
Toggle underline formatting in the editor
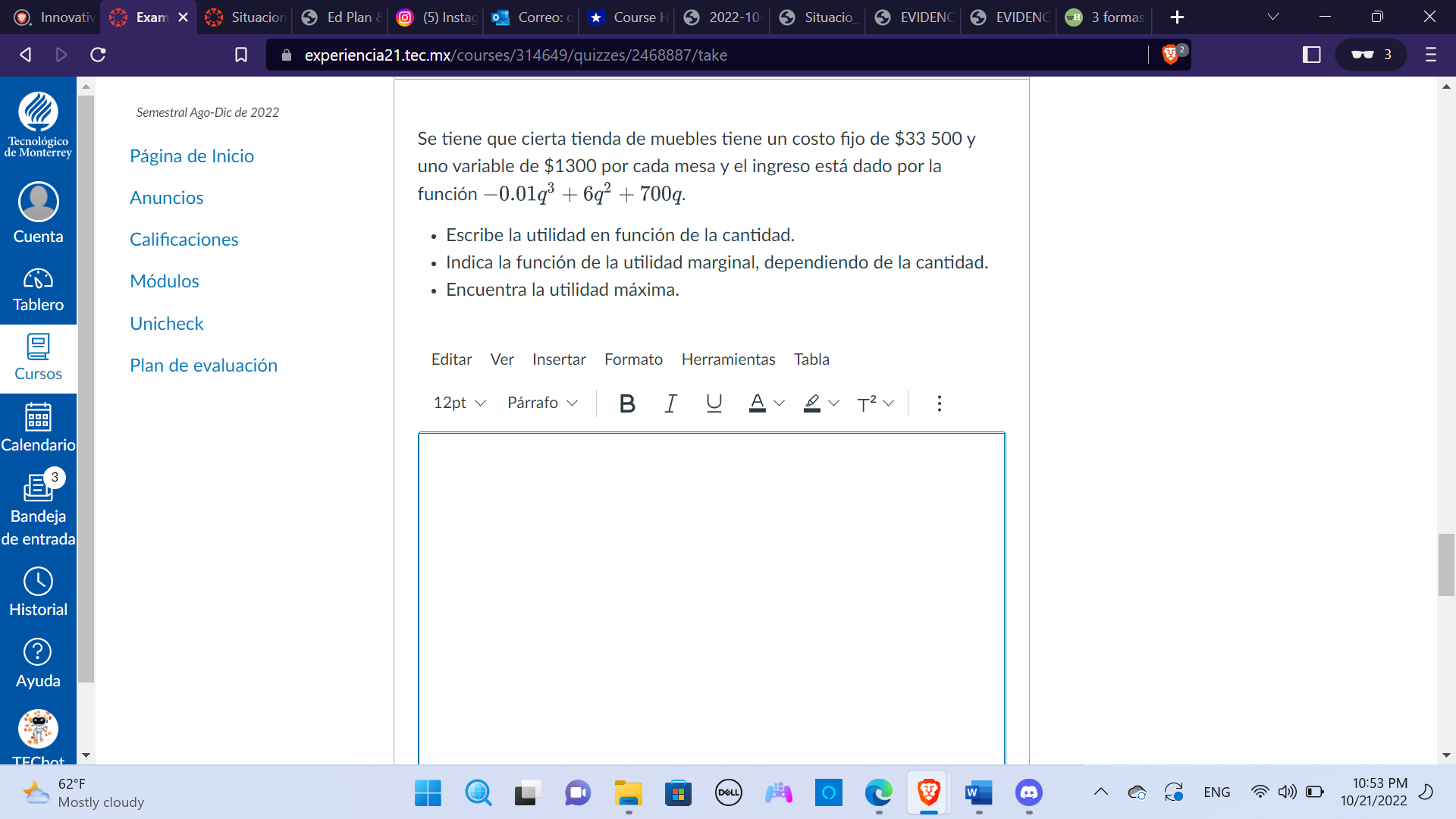click(714, 403)
